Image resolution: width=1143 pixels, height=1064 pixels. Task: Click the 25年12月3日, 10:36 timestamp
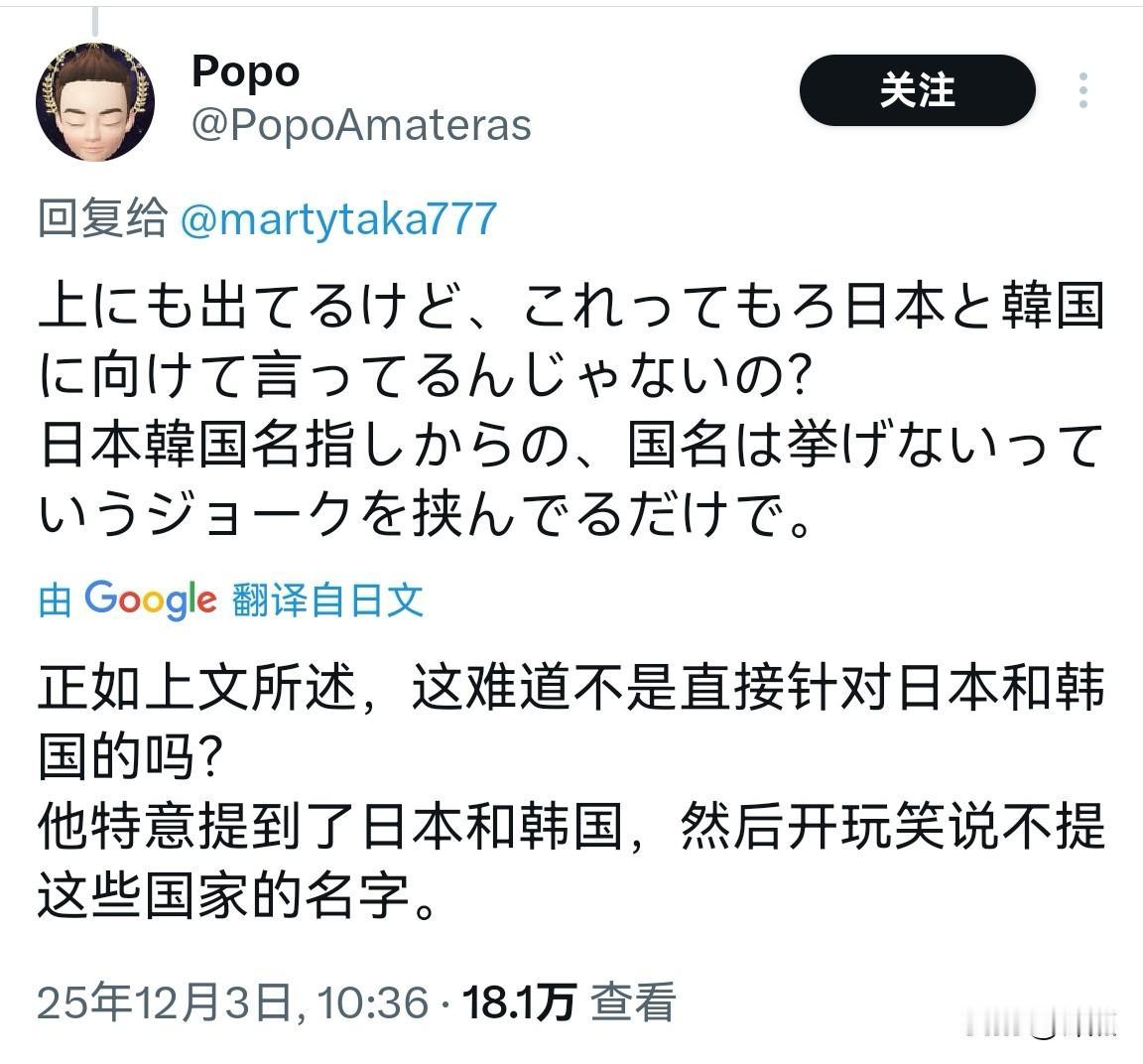(232, 1002)
